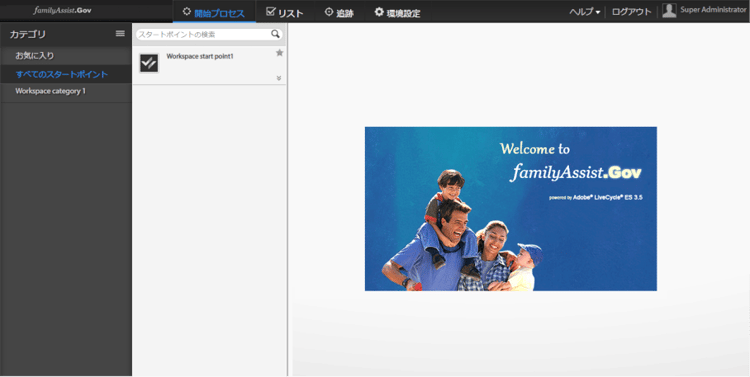
Task: Click the Super Administrator user avatar icon
Action: point(669,11)
